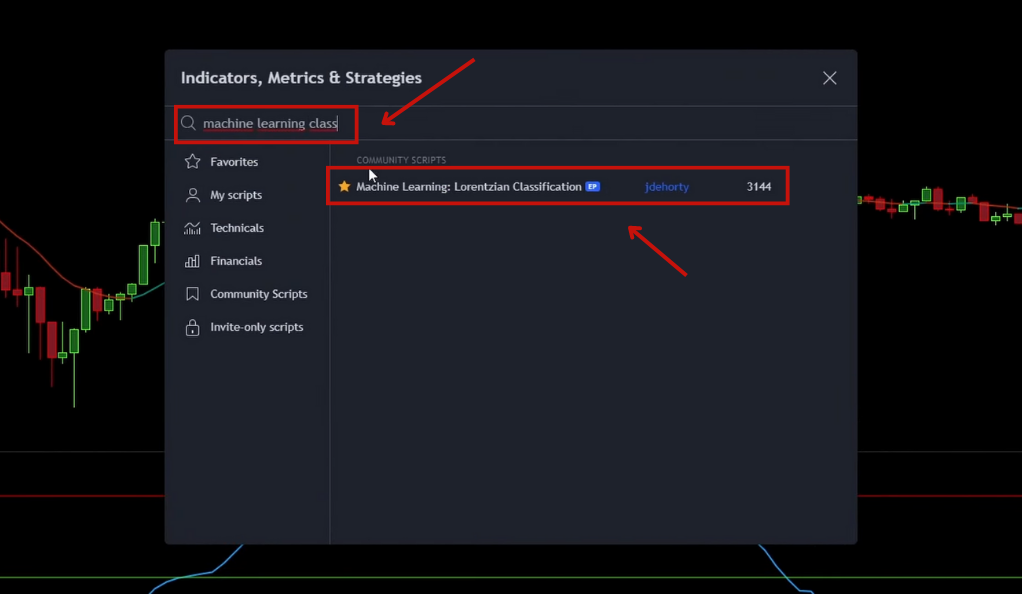Click the dialog title Indicators, Metrics & Strategies
The height and width of the screenshot is (594, 1022).
pyautogui.click(x=301, y=78)
